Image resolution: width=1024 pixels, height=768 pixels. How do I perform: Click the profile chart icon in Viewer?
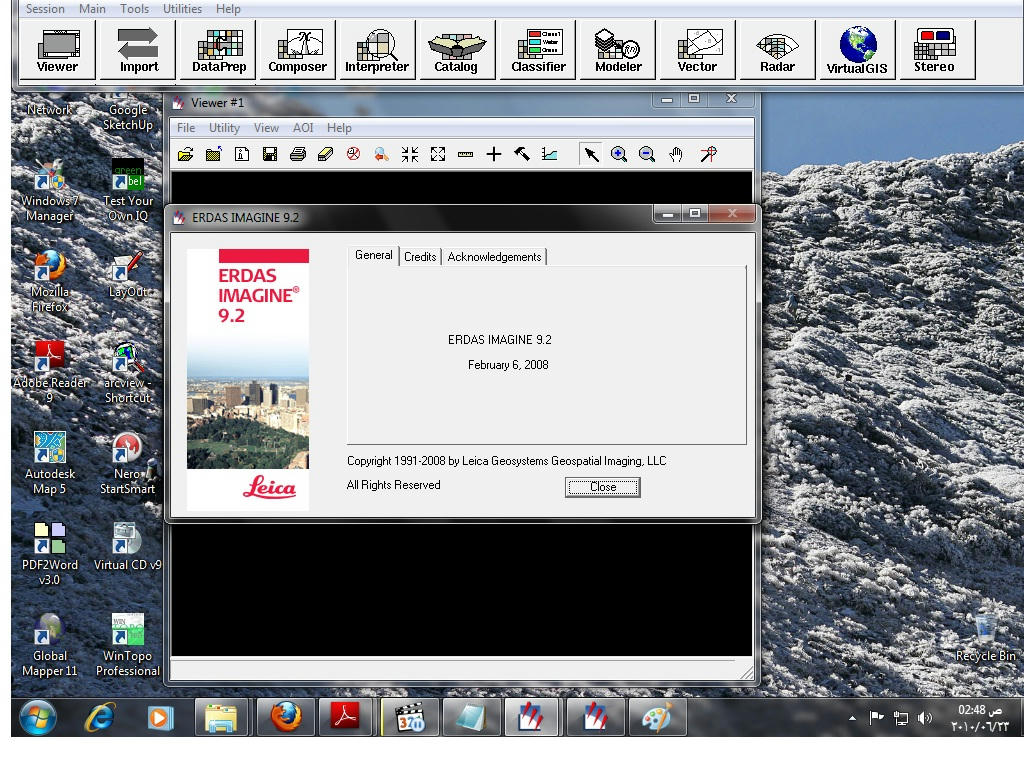pos(550,154)
